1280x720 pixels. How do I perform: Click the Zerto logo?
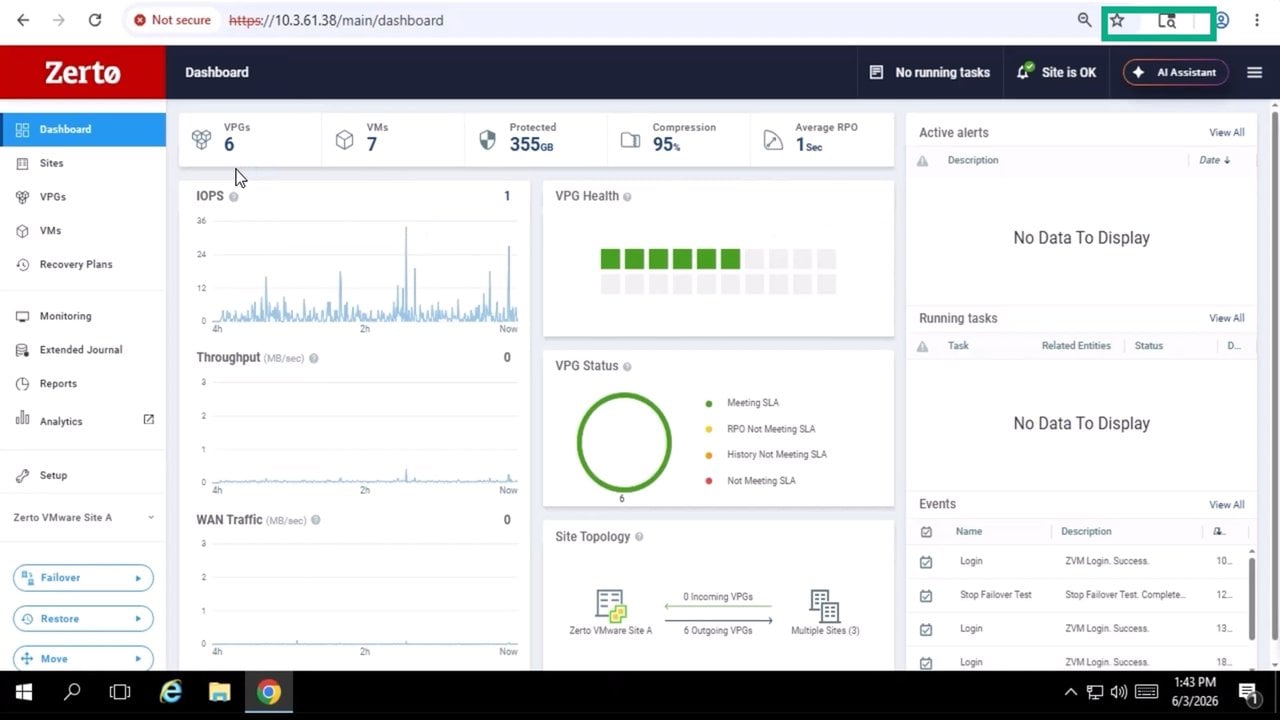[83, 72]
